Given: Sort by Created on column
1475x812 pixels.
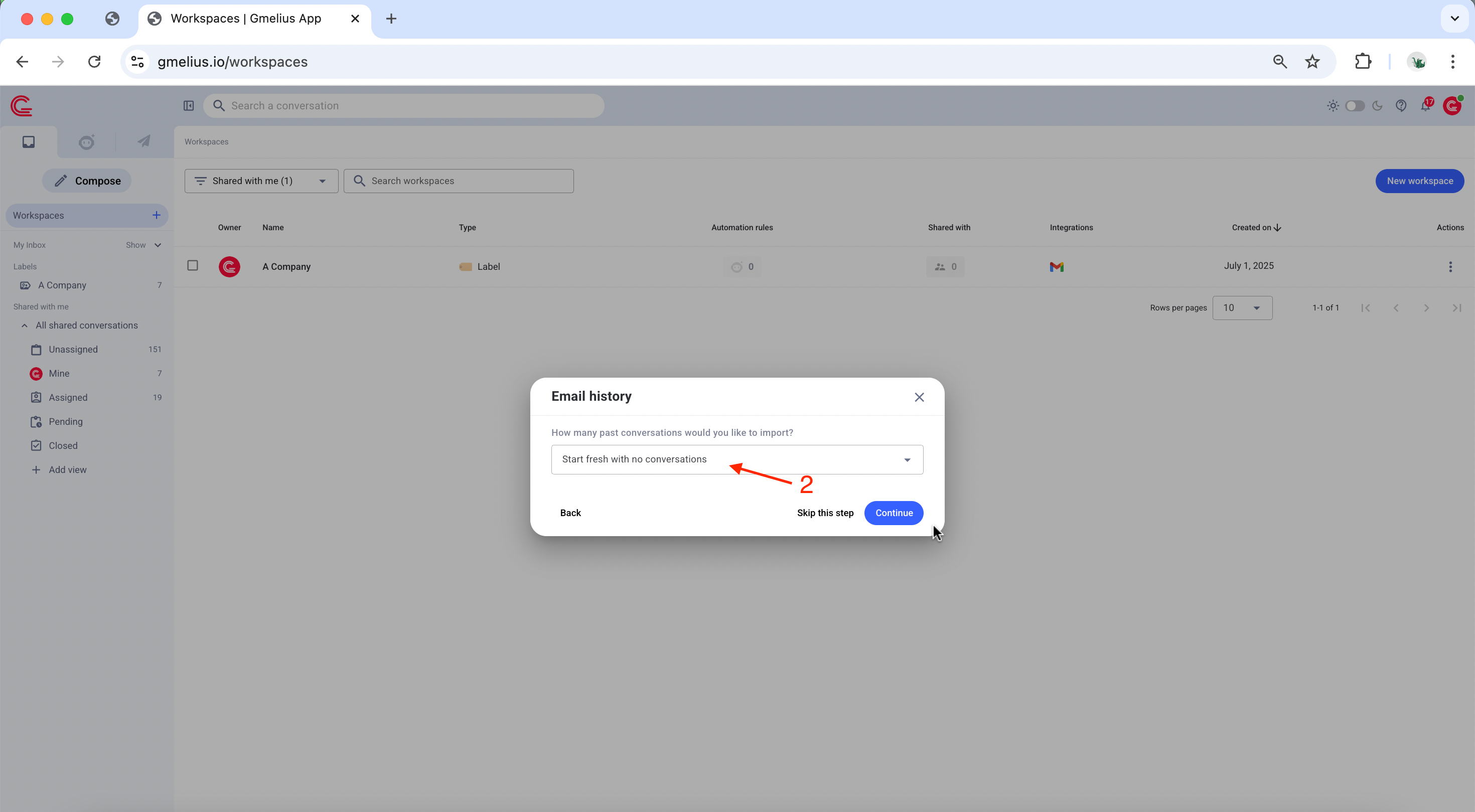Looking at the screenshot, I should pos(1256,228).
